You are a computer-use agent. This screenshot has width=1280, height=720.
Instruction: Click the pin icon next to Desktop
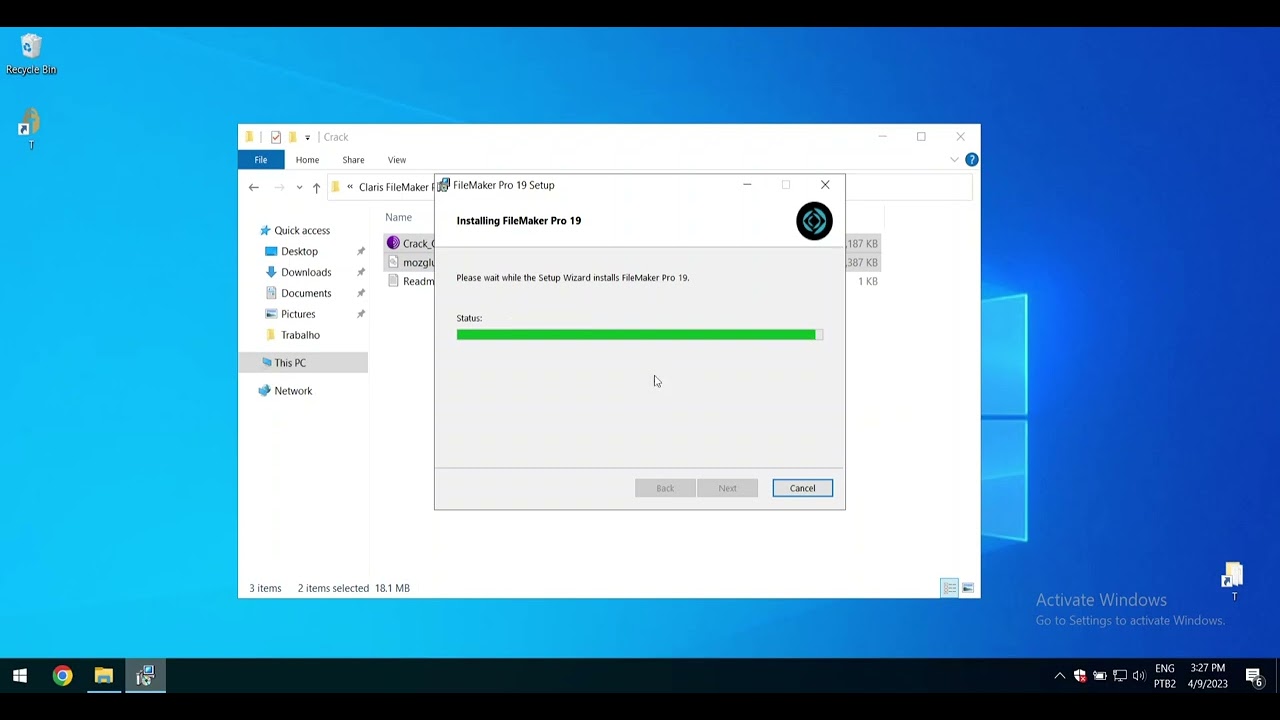361,251
